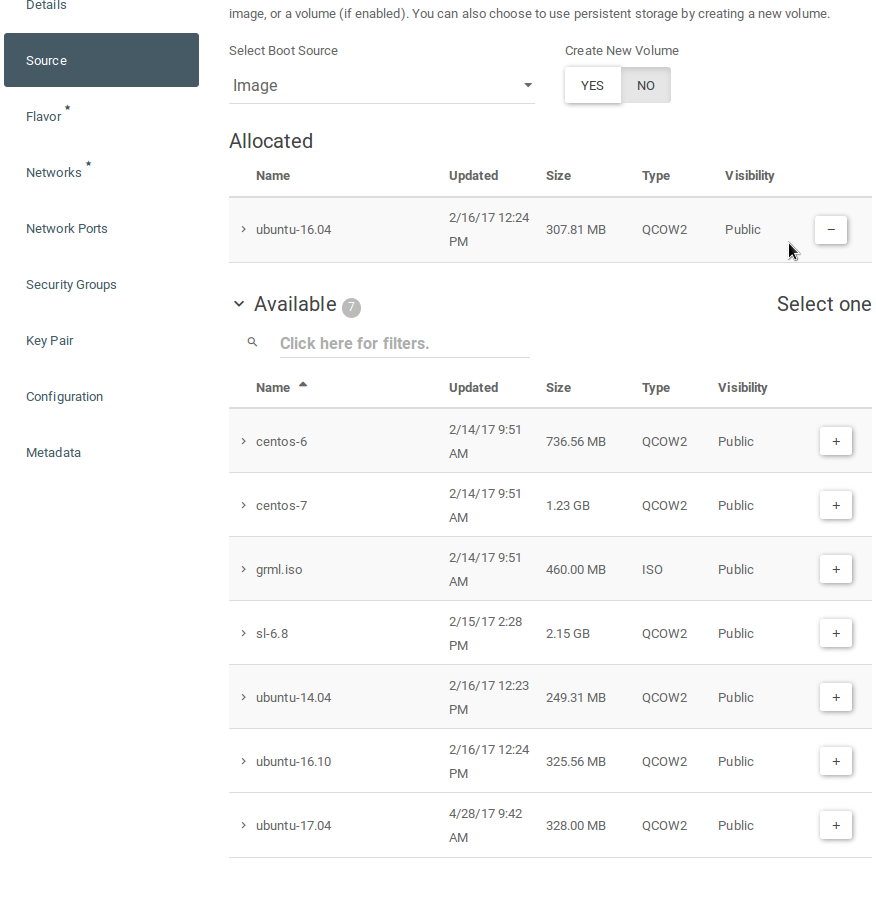Click the 460.00 MB size cell
Viewport: 876px width, 910px height.
[576, 569]
